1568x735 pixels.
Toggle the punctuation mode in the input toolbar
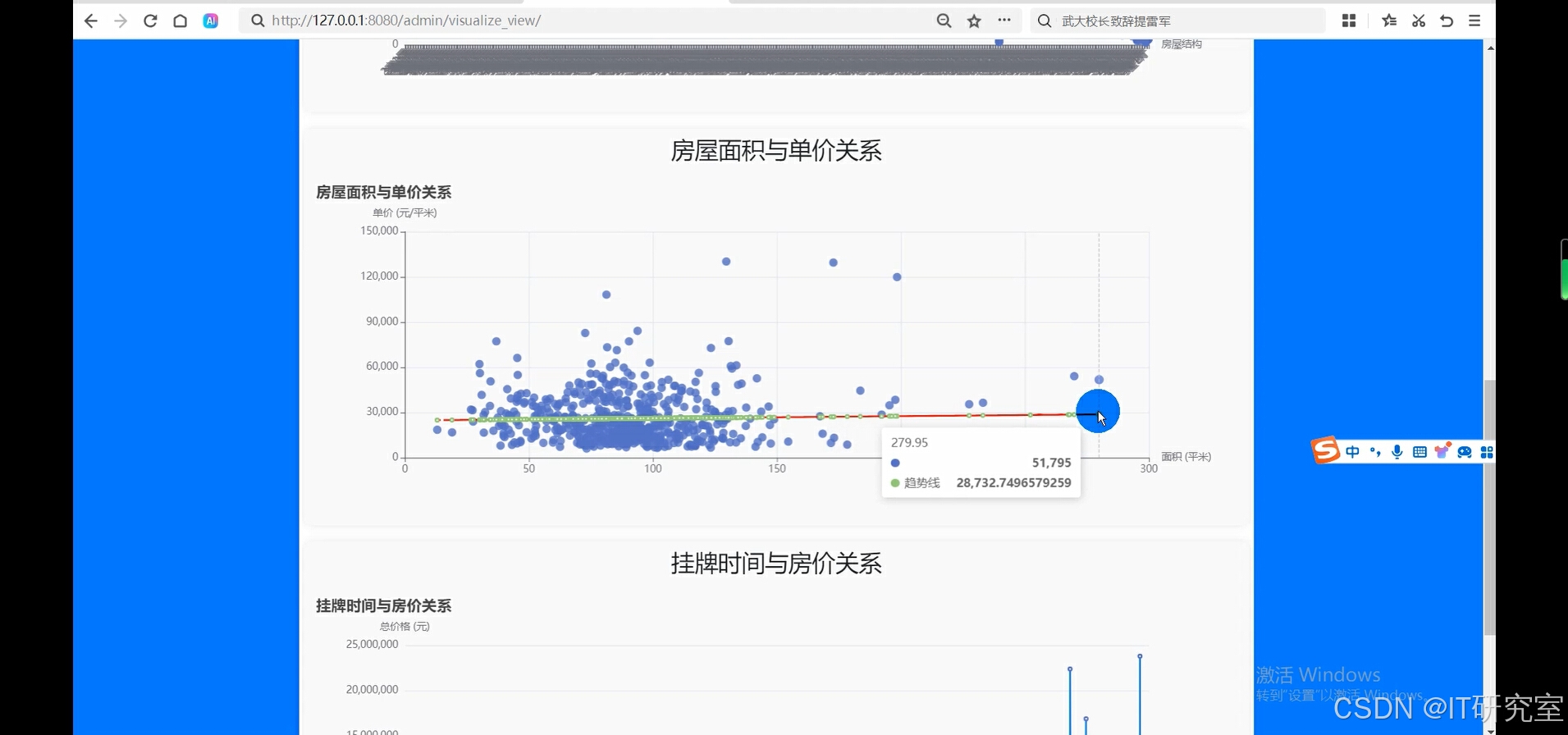click(1374, 452)
